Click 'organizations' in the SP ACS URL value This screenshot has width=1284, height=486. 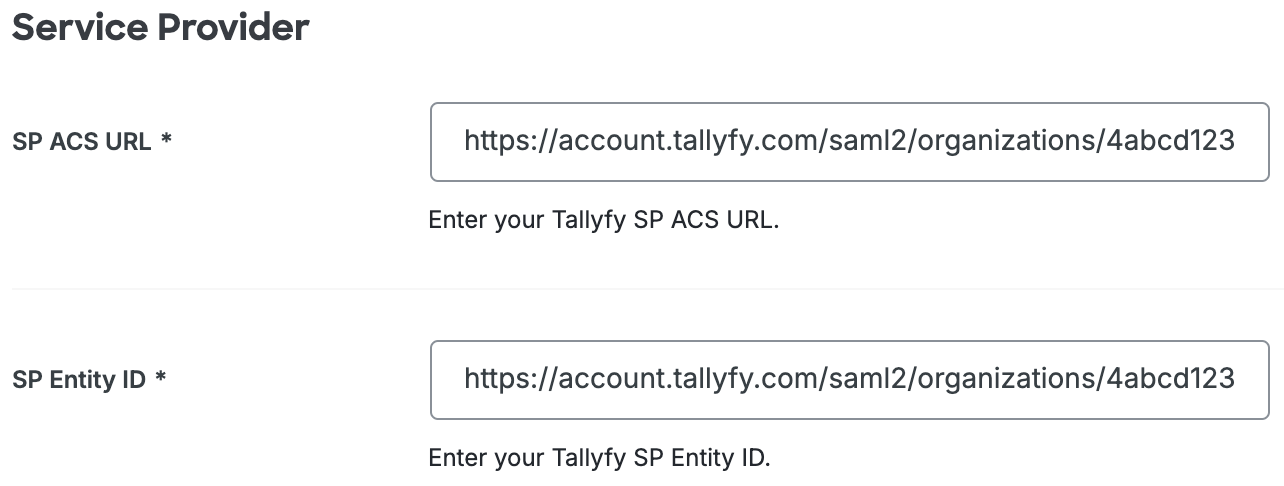click(x=1005, y=141)
